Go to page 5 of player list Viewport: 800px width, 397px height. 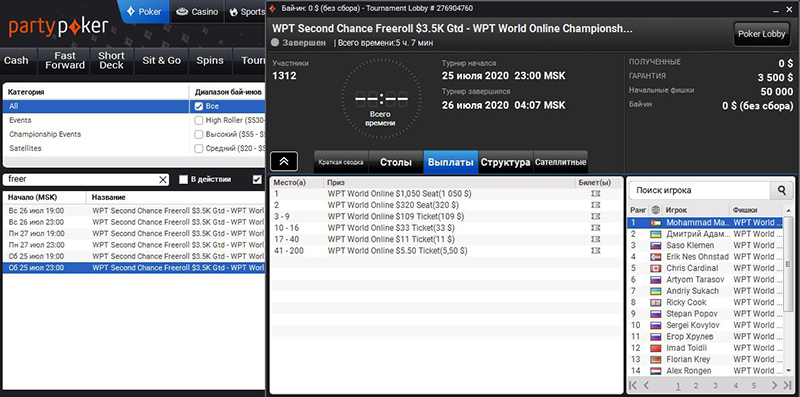tap(754, 386)
